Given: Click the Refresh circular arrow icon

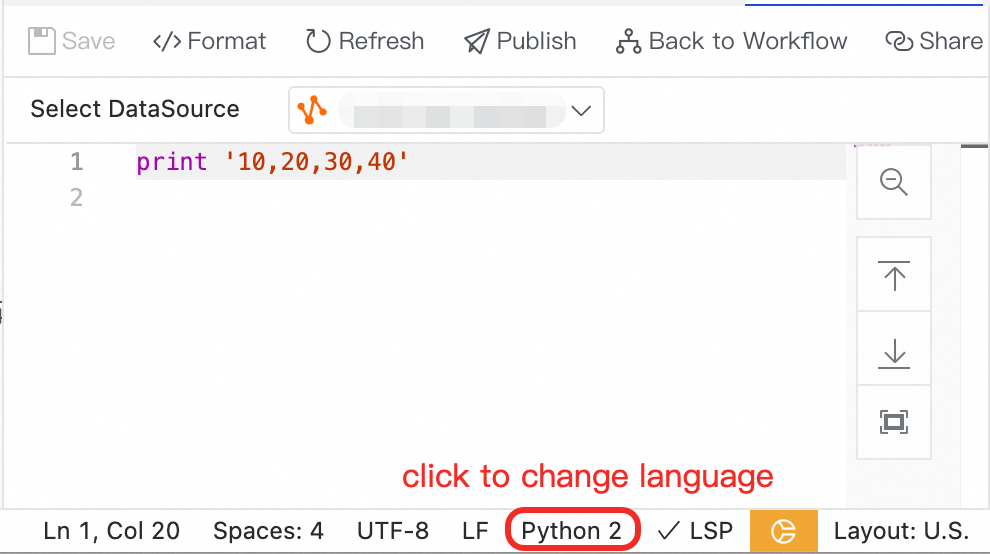Looking at the screenshot, I should (x=318, y=41).
